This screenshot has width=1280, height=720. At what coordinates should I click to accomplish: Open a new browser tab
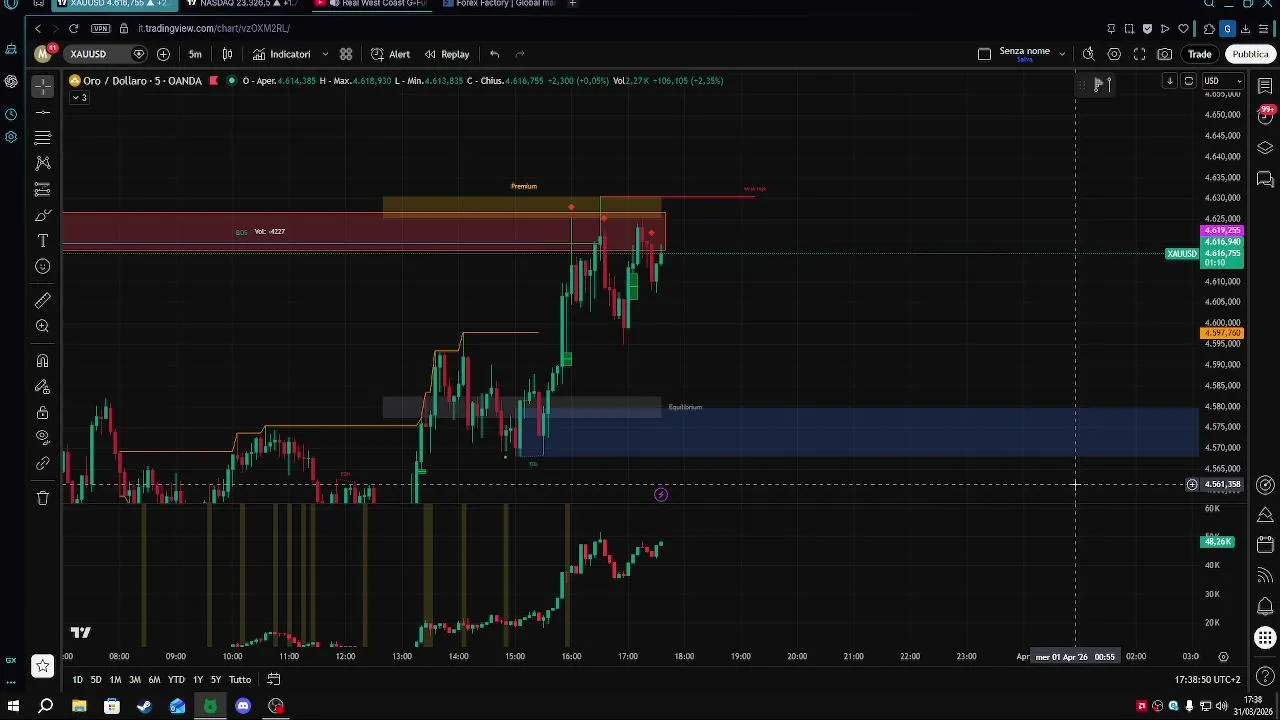coord(572,4)
